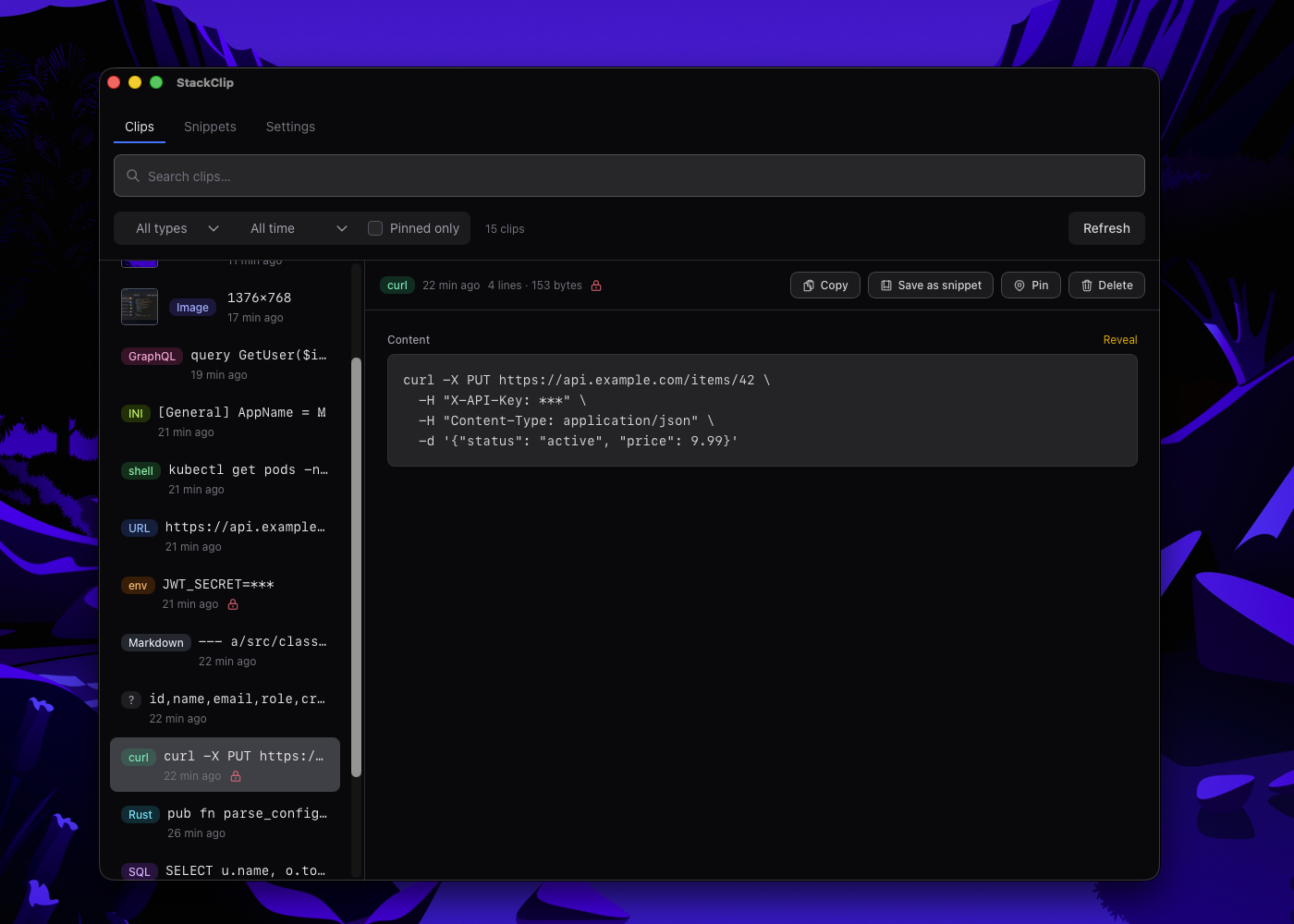Screen dimensions: 1294x924
Task: Open the All types filter dropdown
Action: 174,227
